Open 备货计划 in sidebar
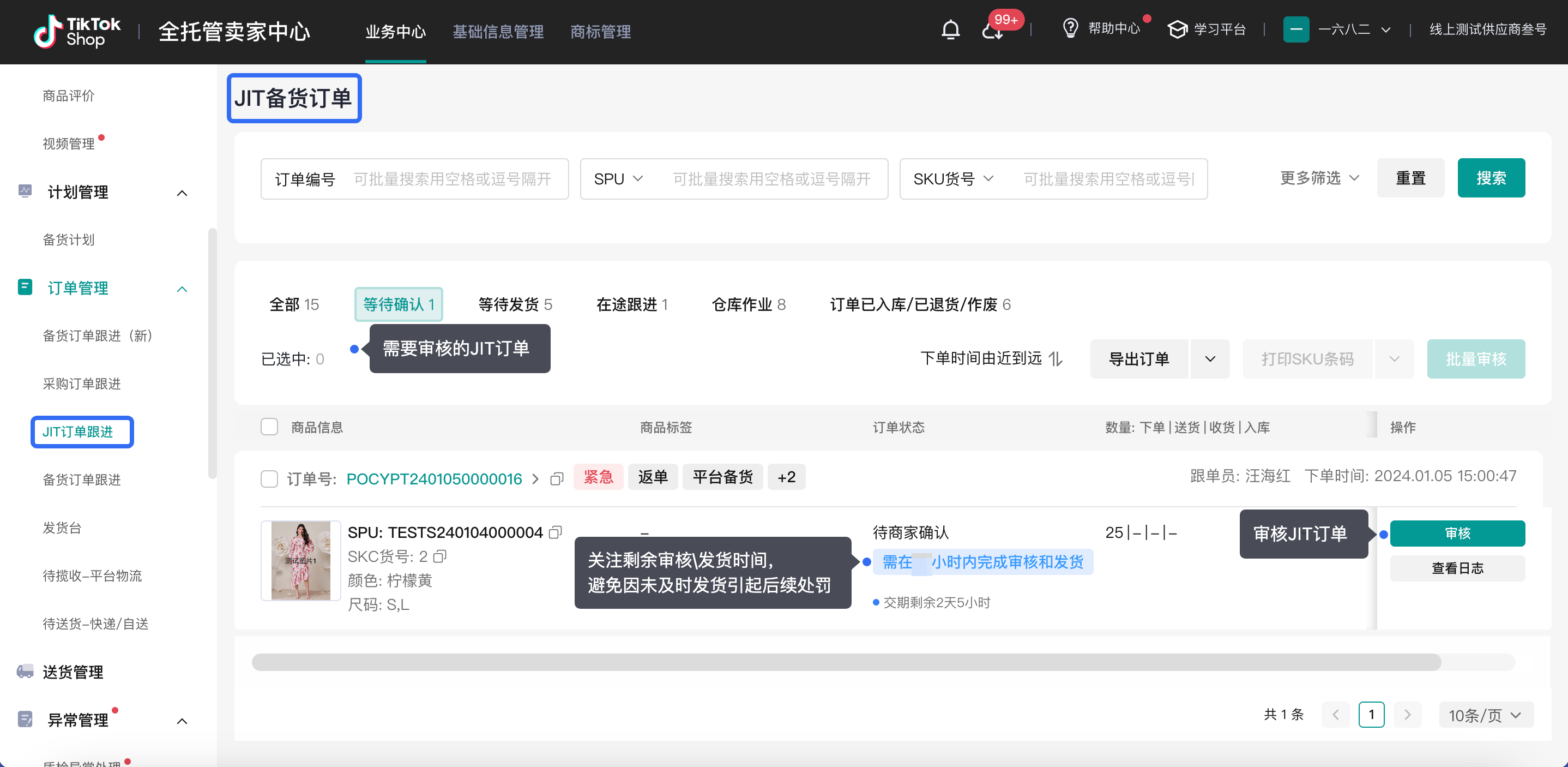This screenshot has height=767, width=1568. coord(68,239)
